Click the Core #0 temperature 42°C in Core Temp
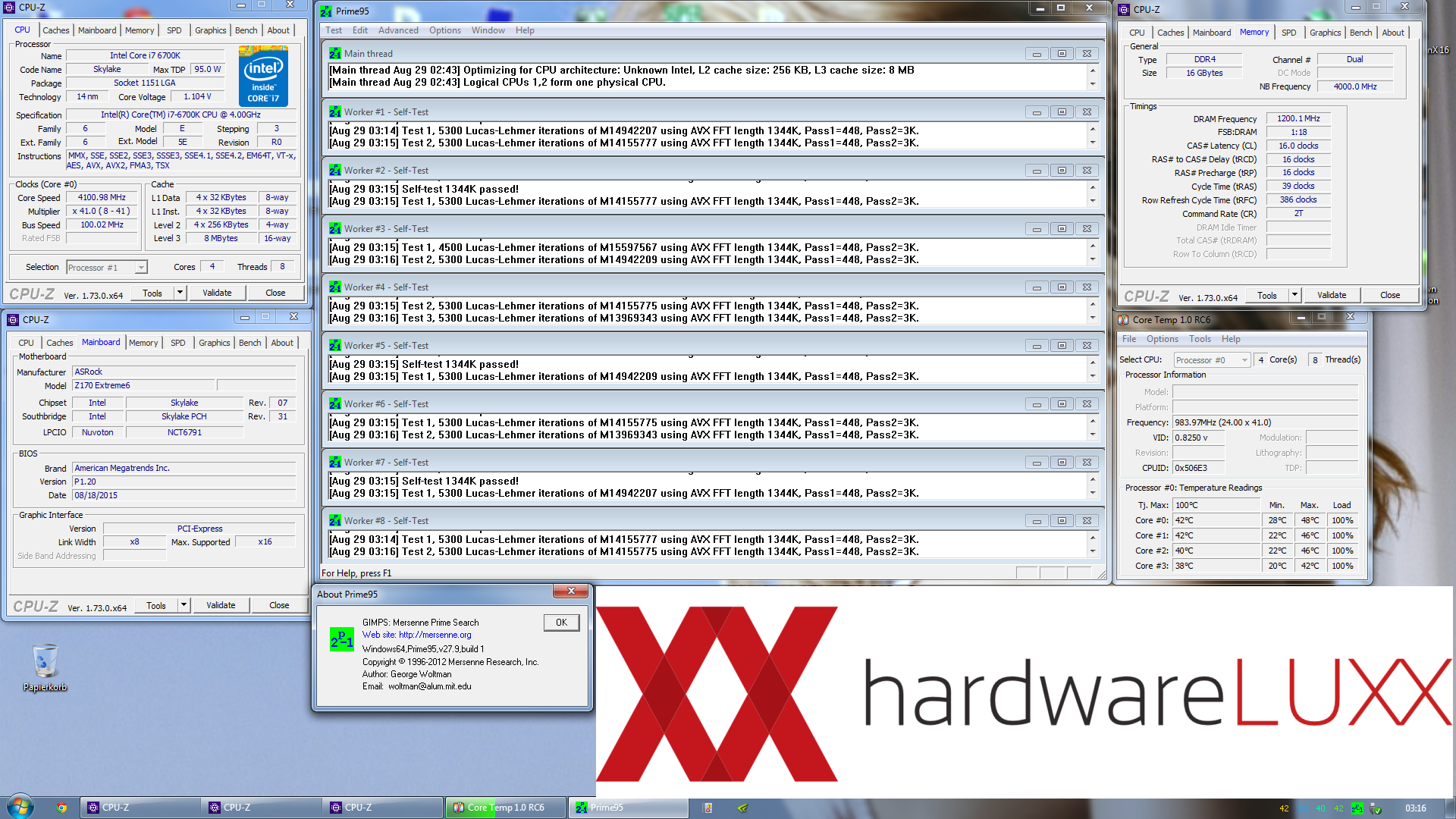Viewport: 1456px width, 819px height. tap(1216, 520)
